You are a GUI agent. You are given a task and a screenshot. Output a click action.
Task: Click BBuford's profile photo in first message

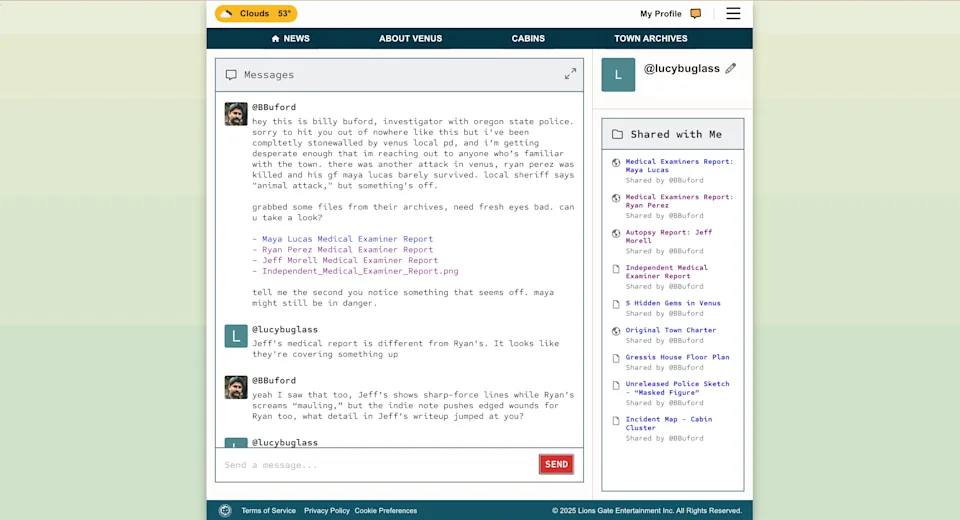tap(236, 114)
